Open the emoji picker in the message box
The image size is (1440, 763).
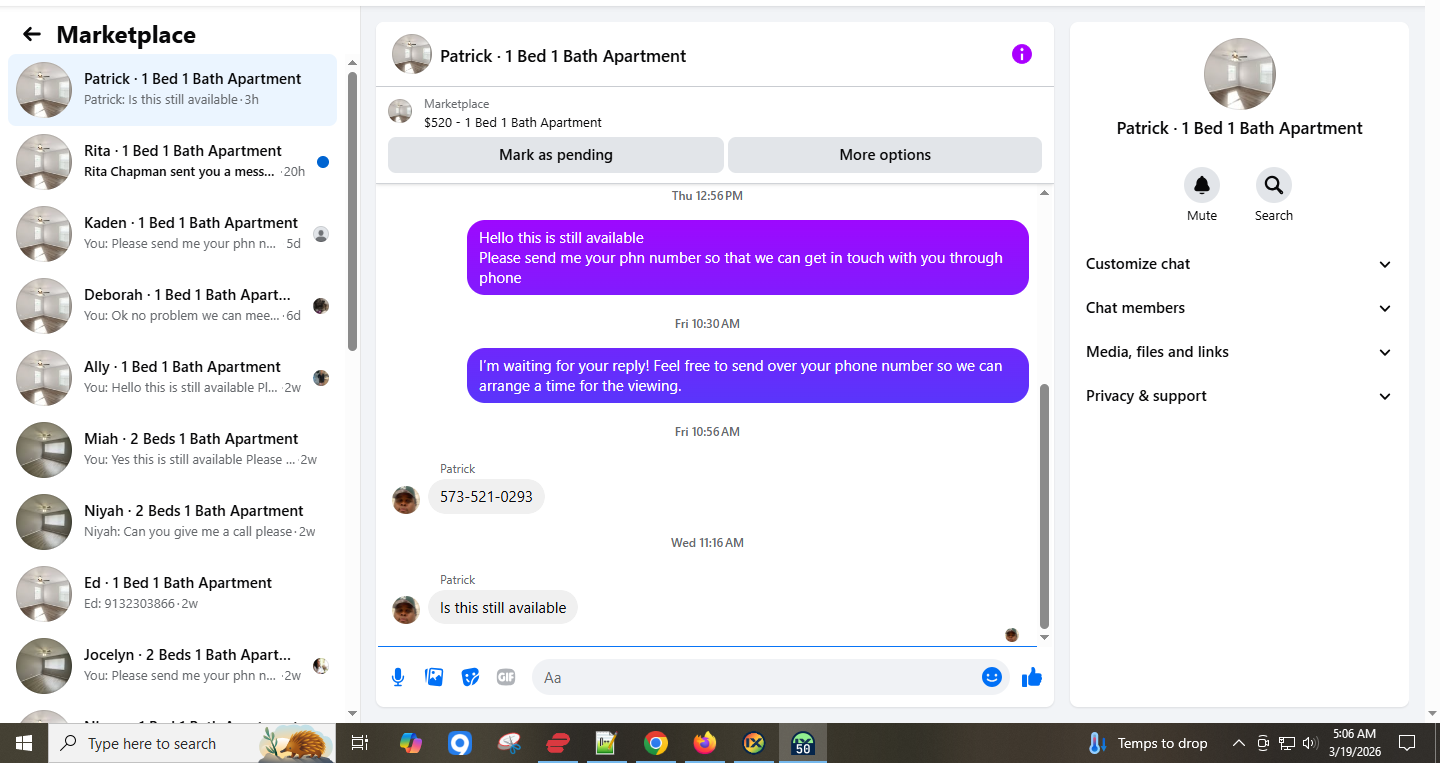(991, 677)
